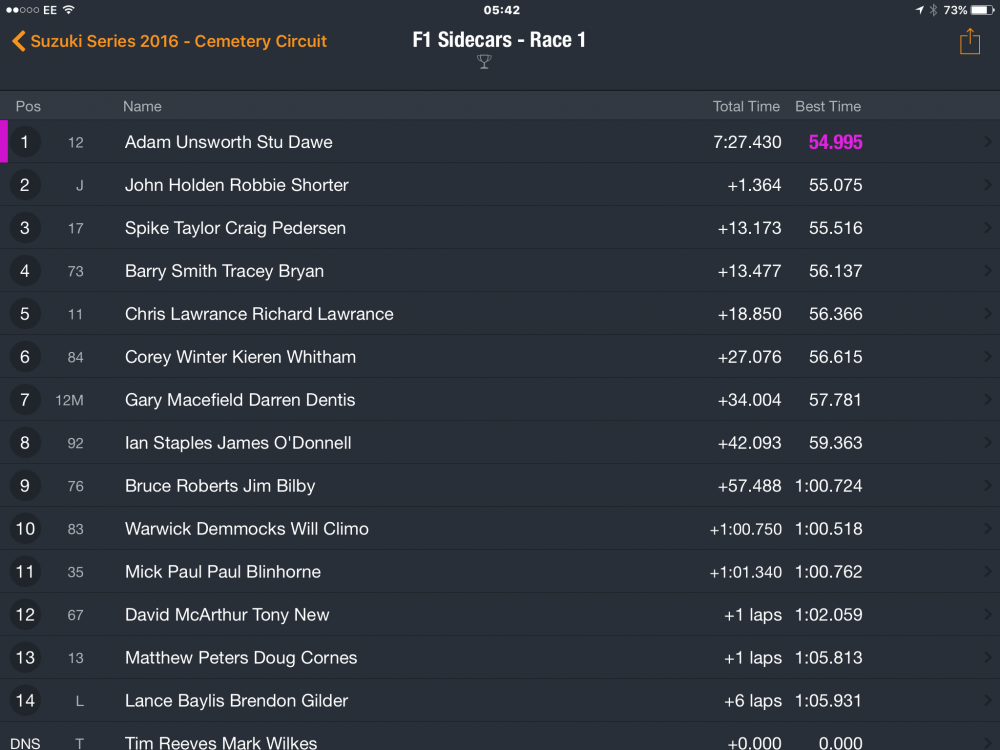
Task: Select the Name column header
Action: coord(142,106)
